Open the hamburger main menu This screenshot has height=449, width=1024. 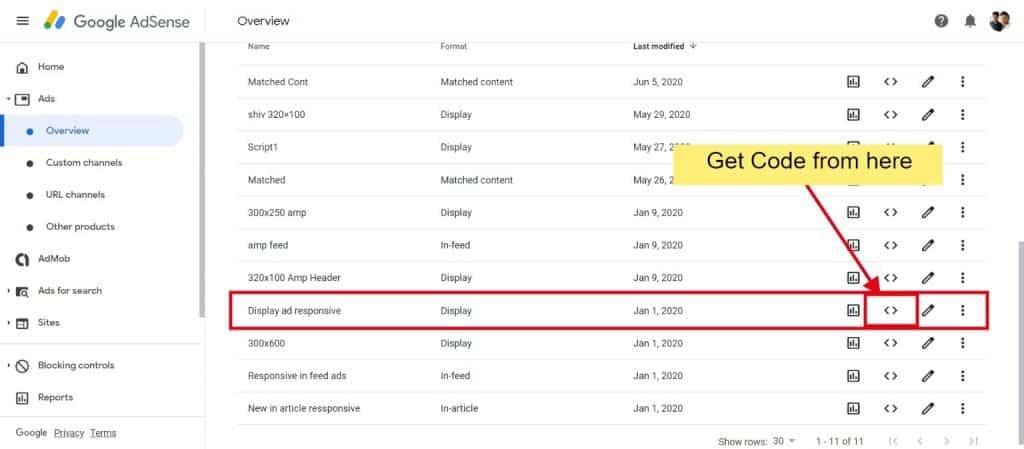pos(22,21)
